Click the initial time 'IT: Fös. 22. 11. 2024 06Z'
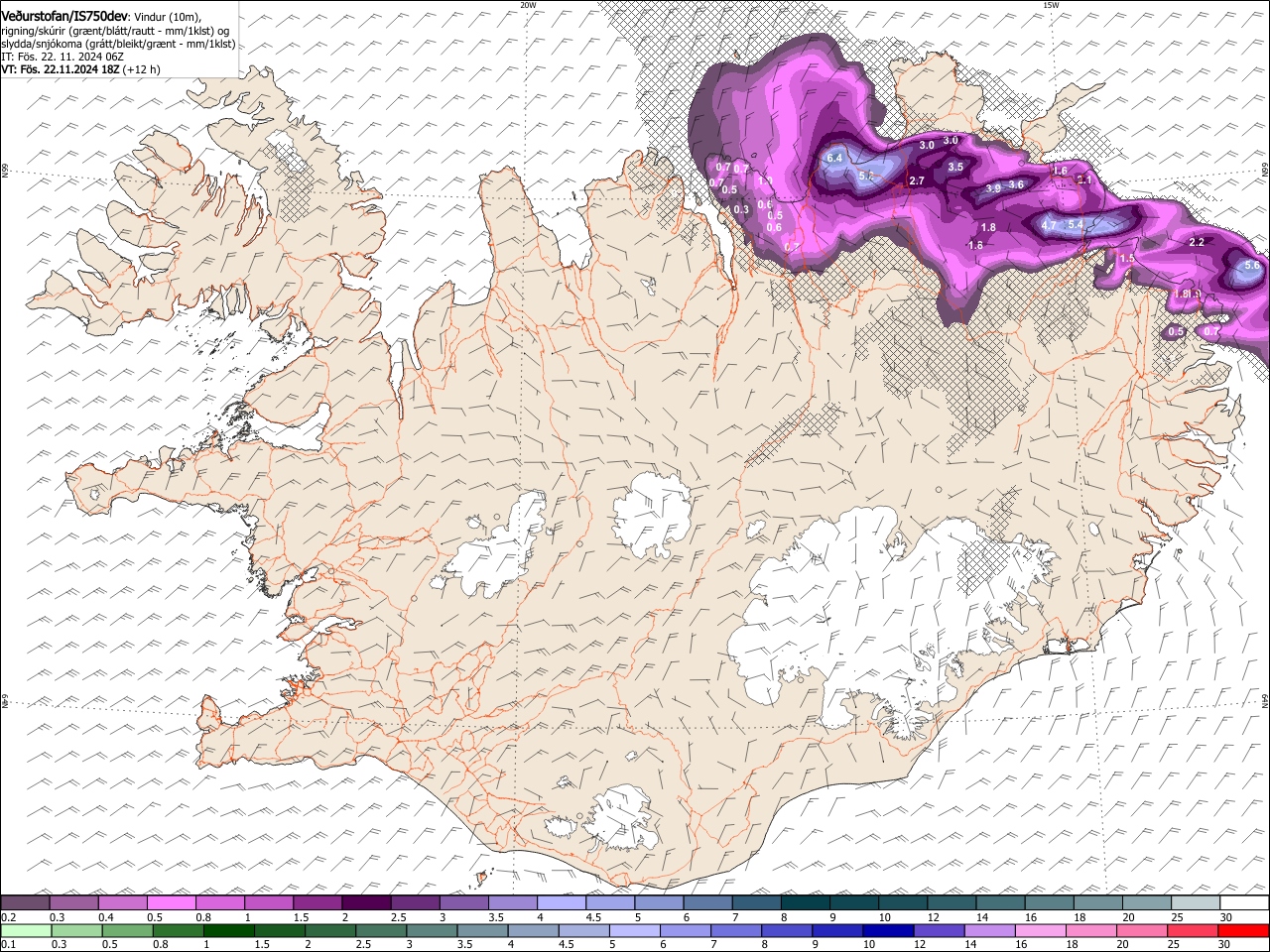The height and width of the screenshot is (952, 1270). (x=63, y=57)
